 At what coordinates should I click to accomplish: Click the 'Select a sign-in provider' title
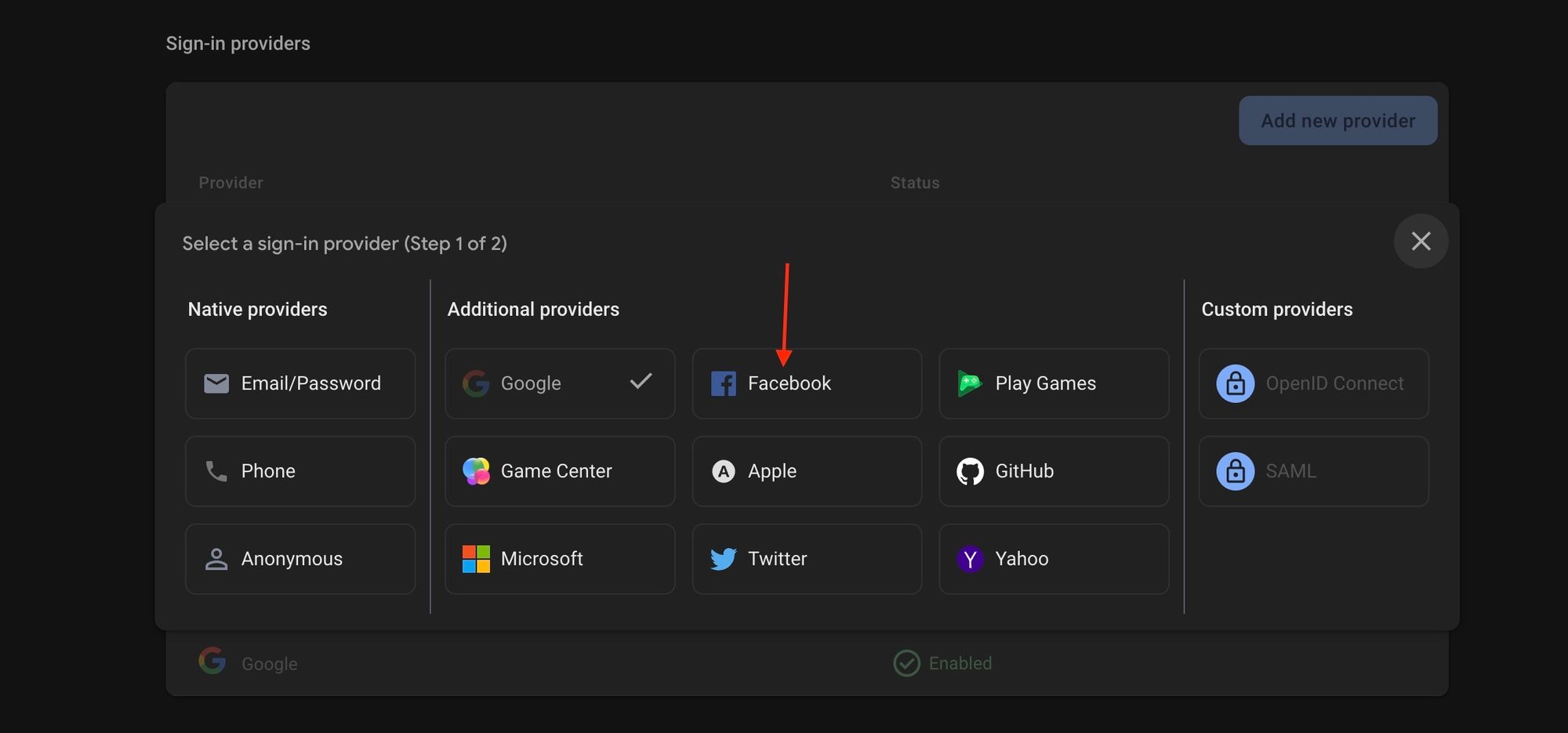pyautogui.click(x=344, y=244)
